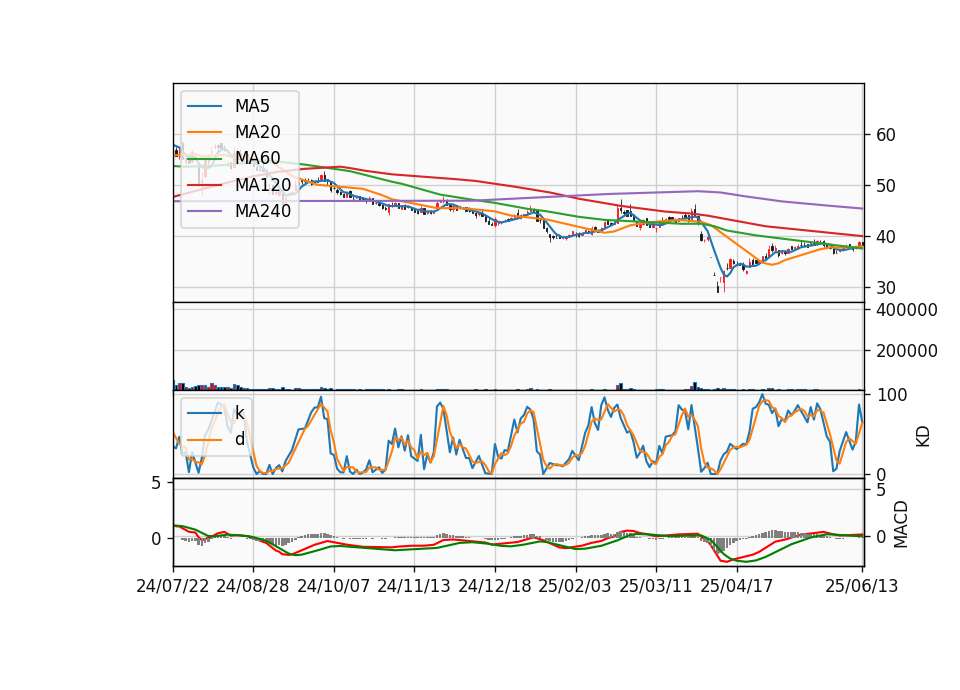Click the lowest candlestick near April 2025
The height and width of the screenshot is (690, 960).
pos(718,287)
